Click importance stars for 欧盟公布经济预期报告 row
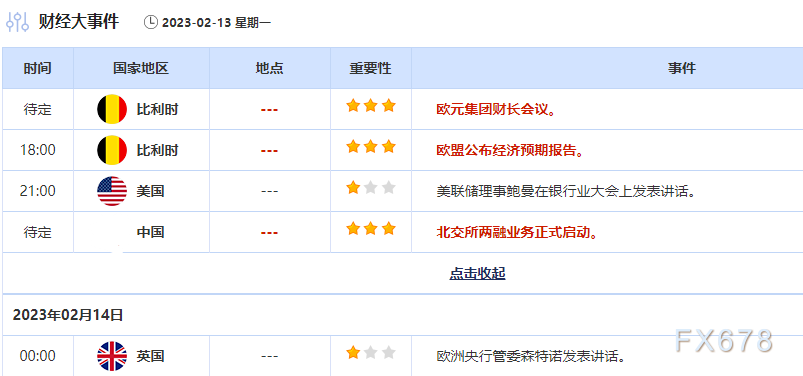Screen dimensions: 803x376 (371, 147)
